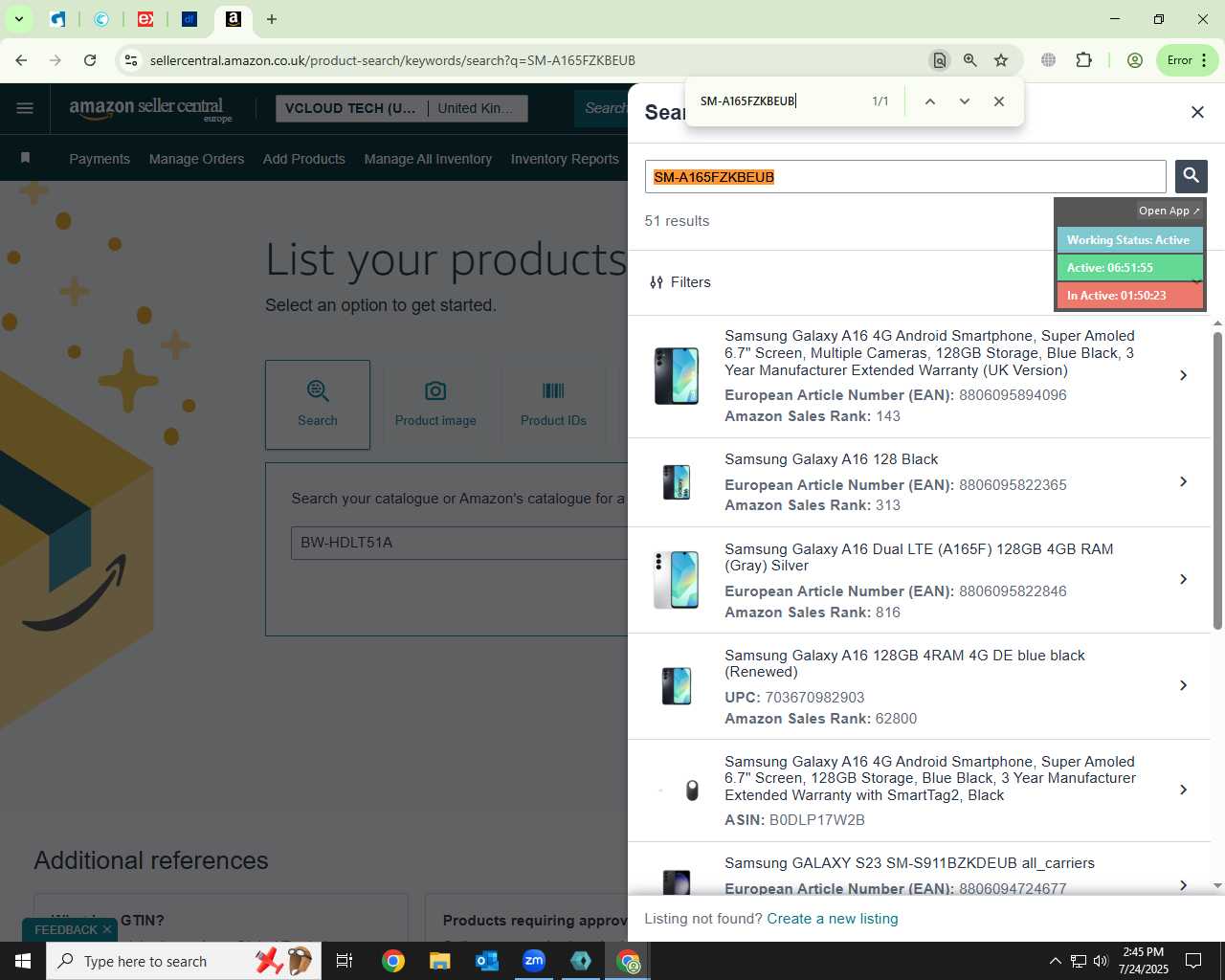
Task: Open Zoom from the taskbar
Action: (x=534, y=961)
